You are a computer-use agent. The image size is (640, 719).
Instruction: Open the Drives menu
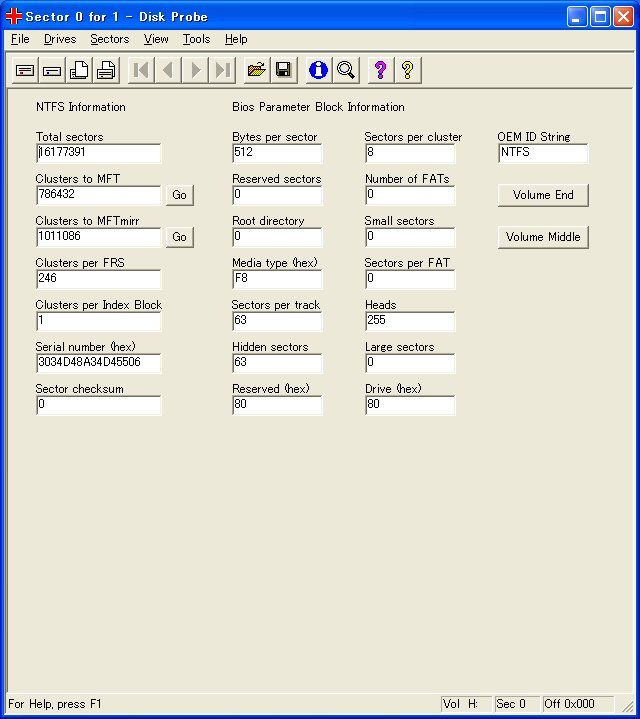(60, 39)
